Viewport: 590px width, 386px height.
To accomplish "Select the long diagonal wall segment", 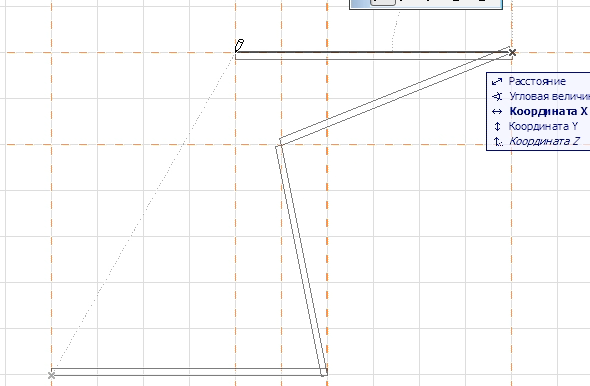I will 395,96.
